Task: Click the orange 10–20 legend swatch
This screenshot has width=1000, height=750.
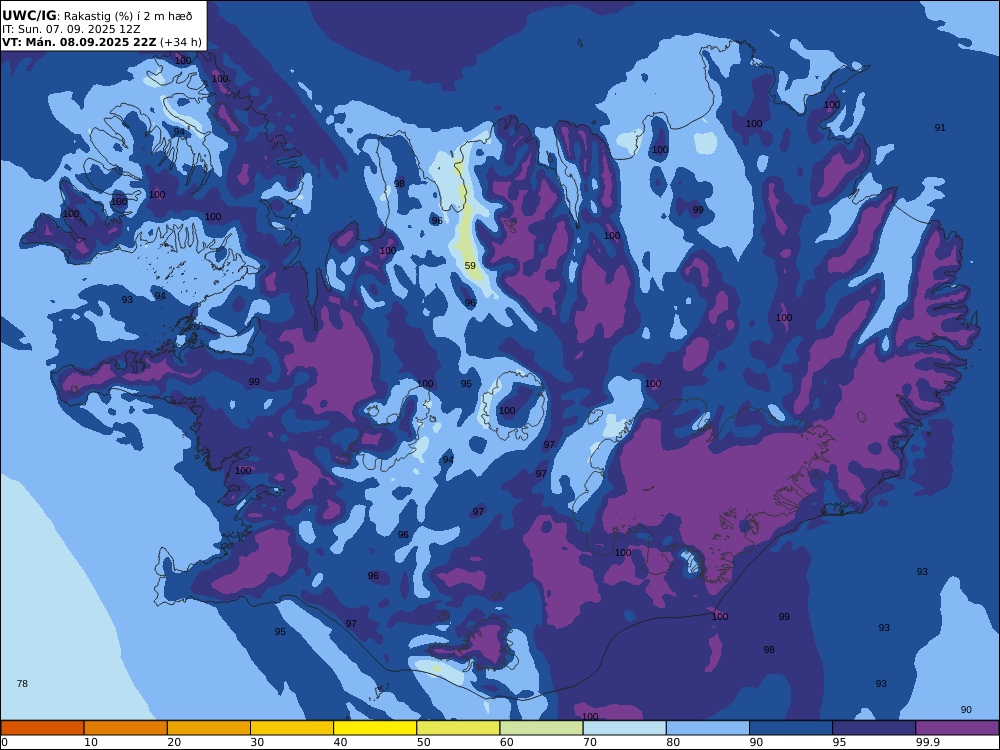Action: (x=126, y=728)
